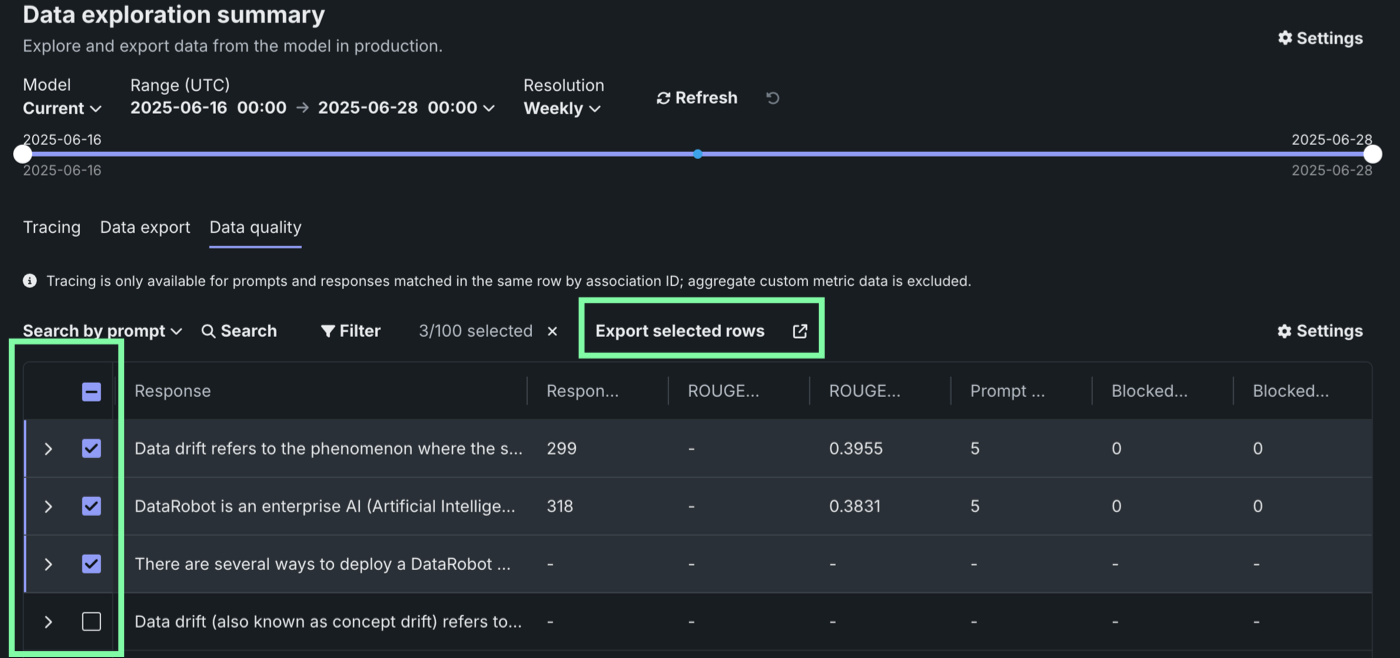1400x658 pixels.
Task: Click the top-right Settings gear icon
Action: 1285,38
